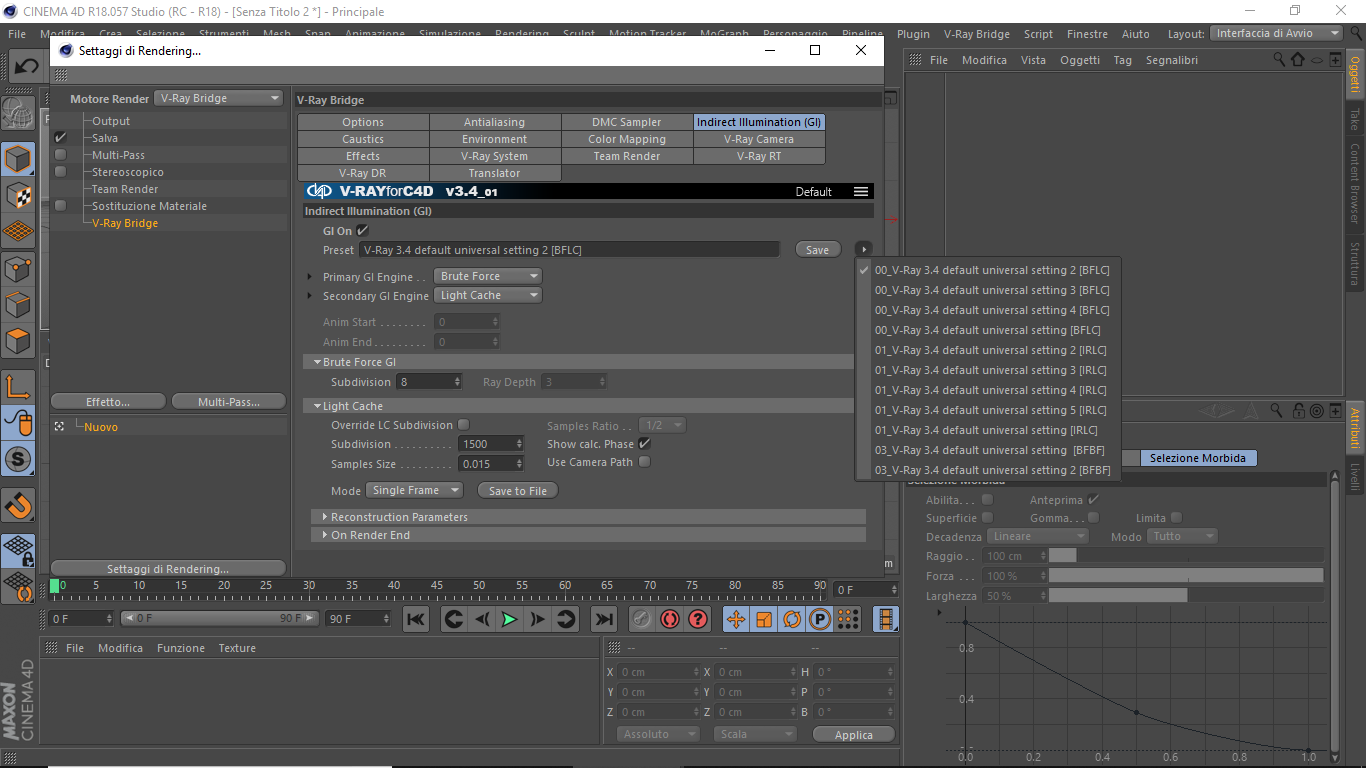Toggle Show calc. Phase checkbox

[645, 444]
